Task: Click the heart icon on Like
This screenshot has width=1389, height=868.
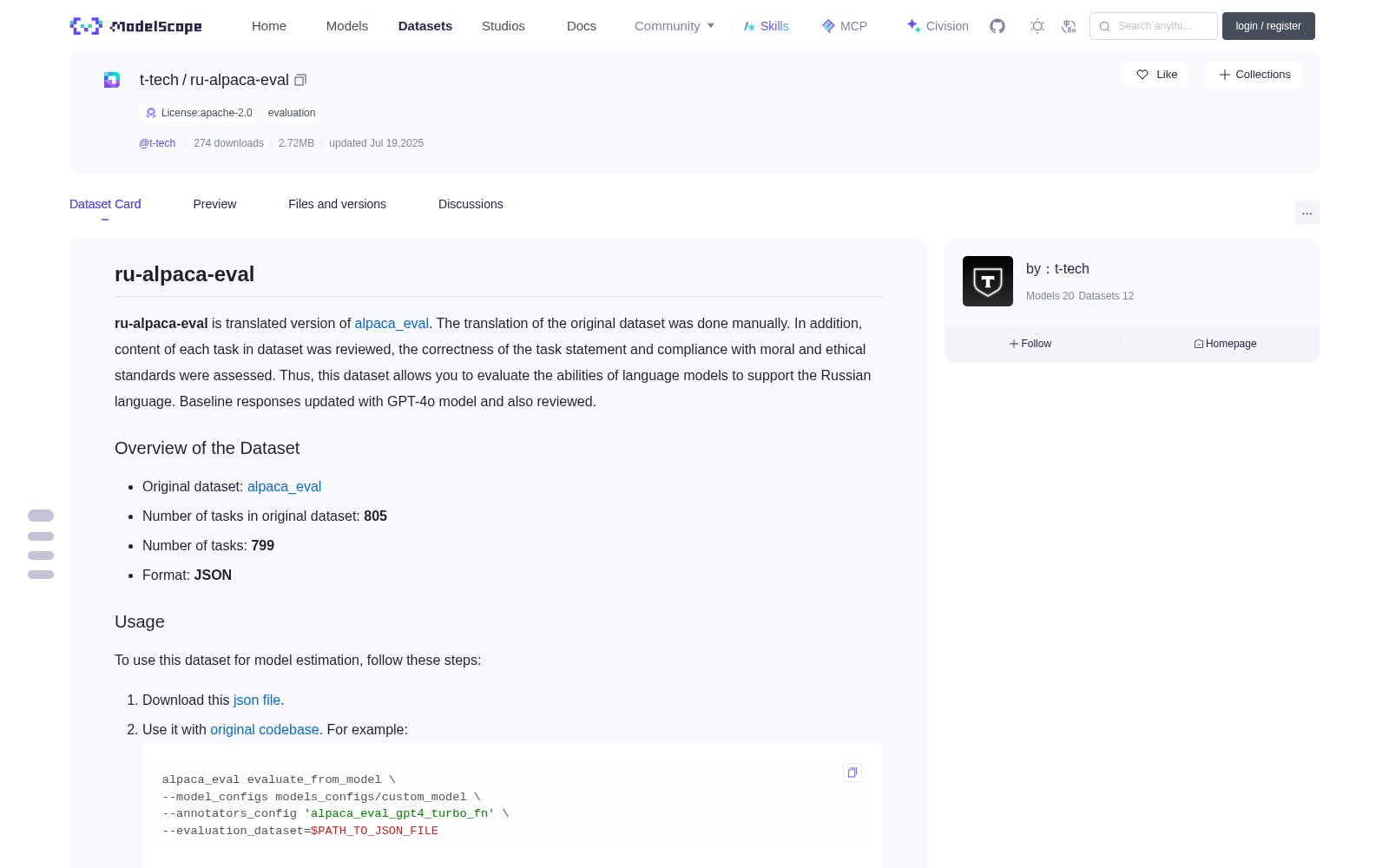Action: pos(1142,75)
